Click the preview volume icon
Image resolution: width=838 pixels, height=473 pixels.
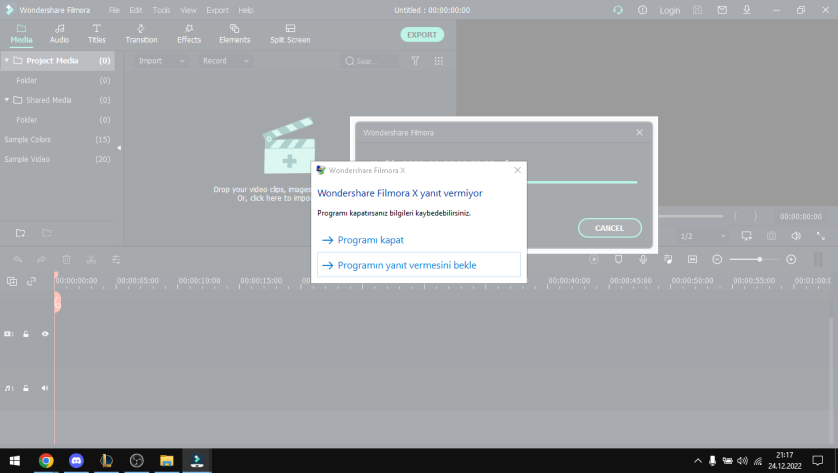click(796, 236)
